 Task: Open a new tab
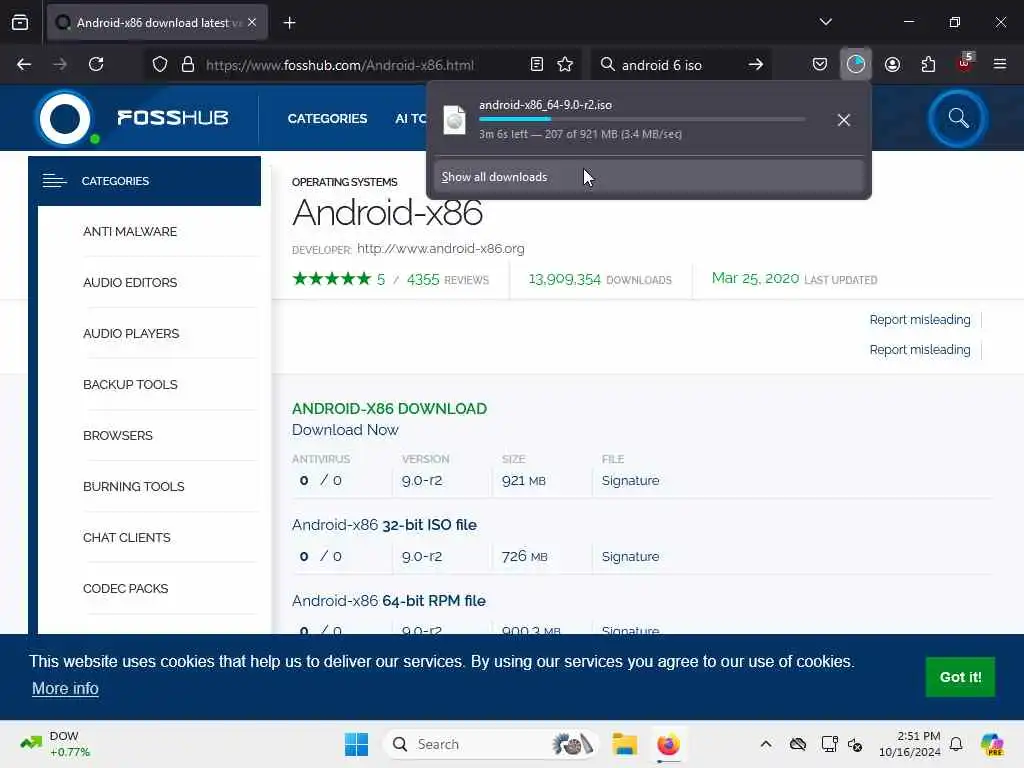point(289,23)
